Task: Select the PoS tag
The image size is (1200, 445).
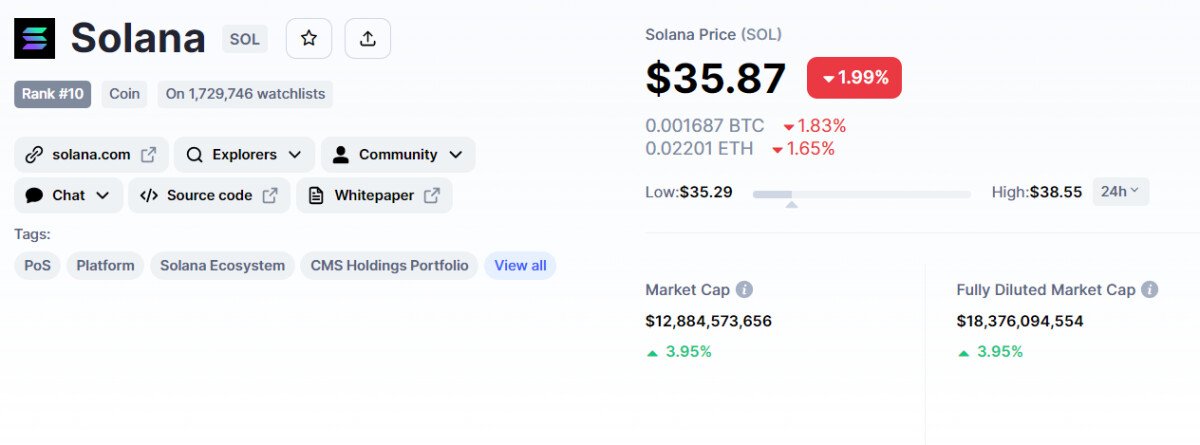Action: [37, 265]
